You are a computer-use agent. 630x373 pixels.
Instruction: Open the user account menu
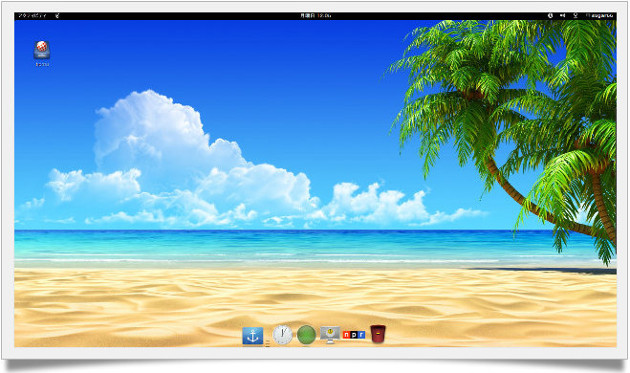coord(602,16)
